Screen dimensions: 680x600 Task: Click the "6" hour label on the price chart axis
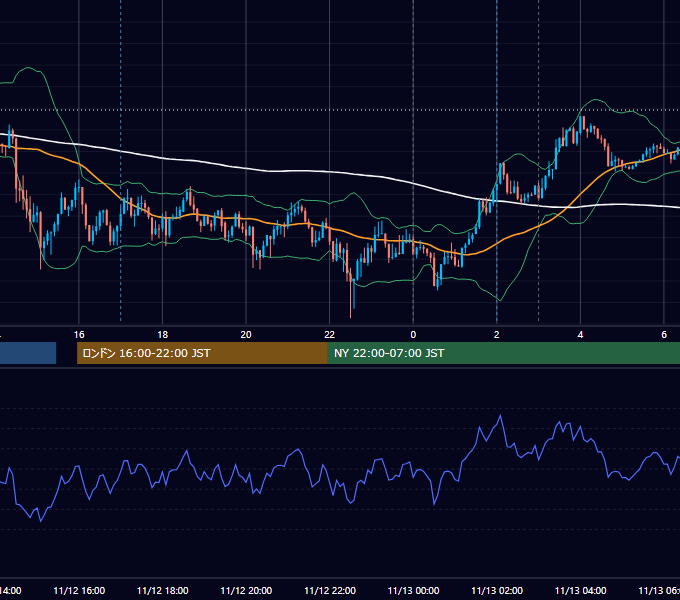[x=664, y=335]
